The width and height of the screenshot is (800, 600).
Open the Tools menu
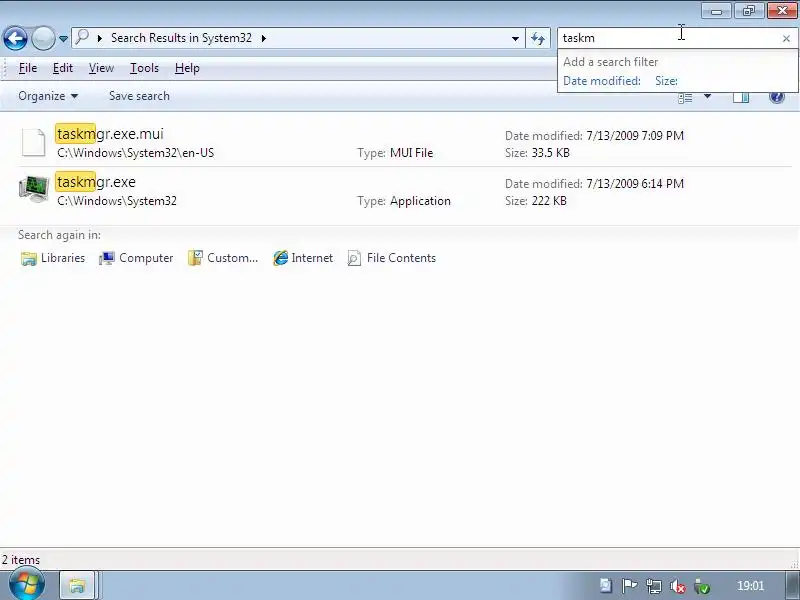tap(144, 68)
